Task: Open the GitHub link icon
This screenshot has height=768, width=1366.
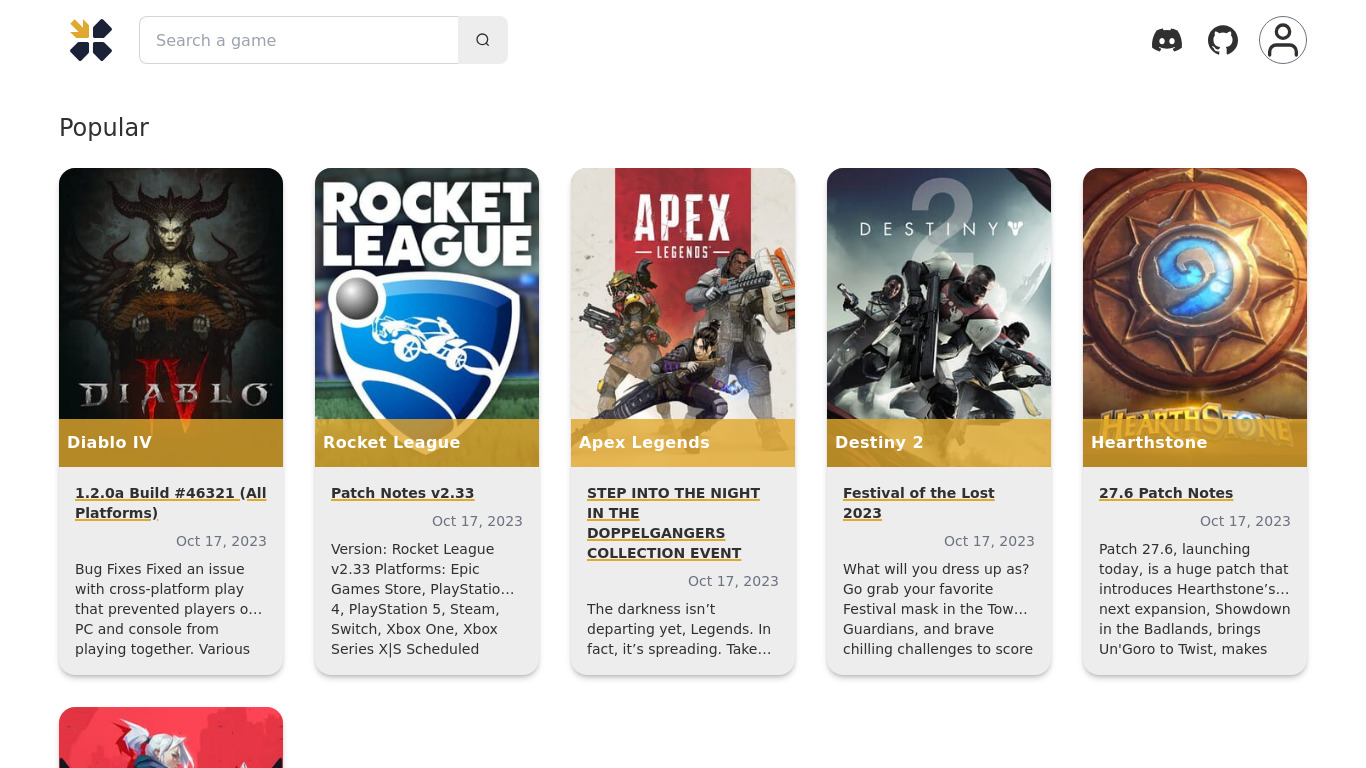Action: coord(1223,40)
